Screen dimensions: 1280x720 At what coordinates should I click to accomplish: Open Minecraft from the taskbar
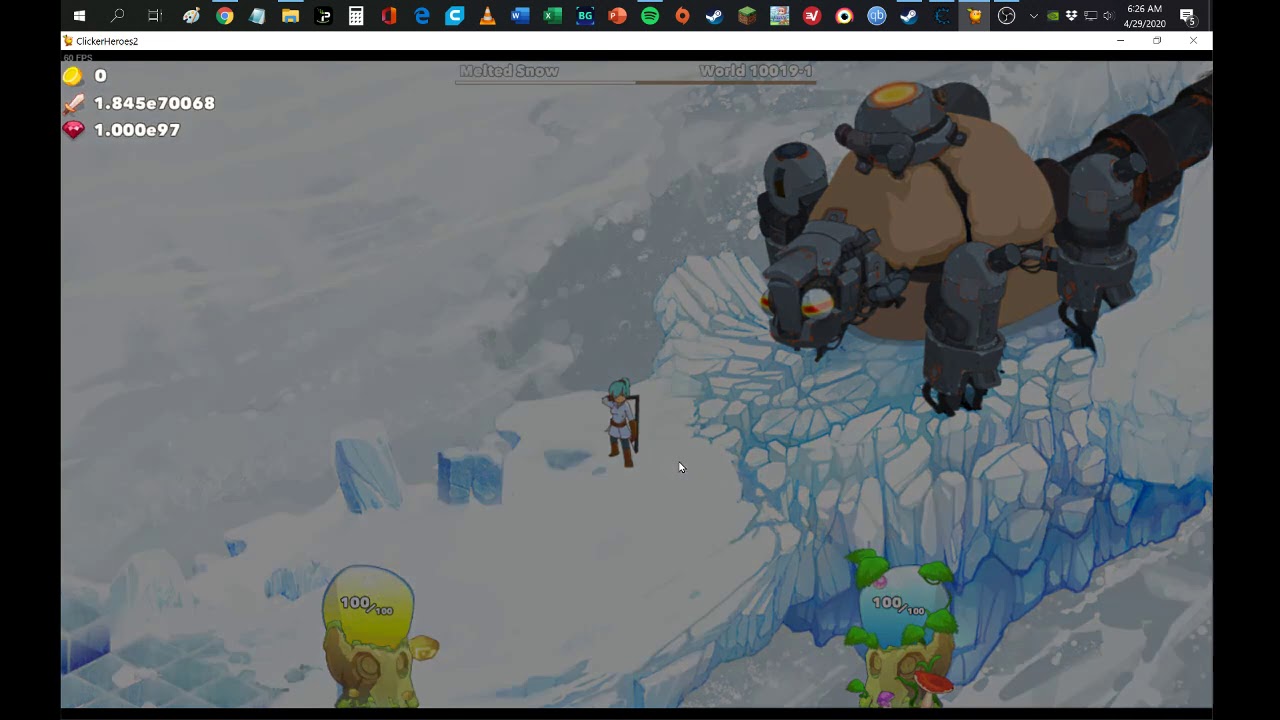(747, 16)
